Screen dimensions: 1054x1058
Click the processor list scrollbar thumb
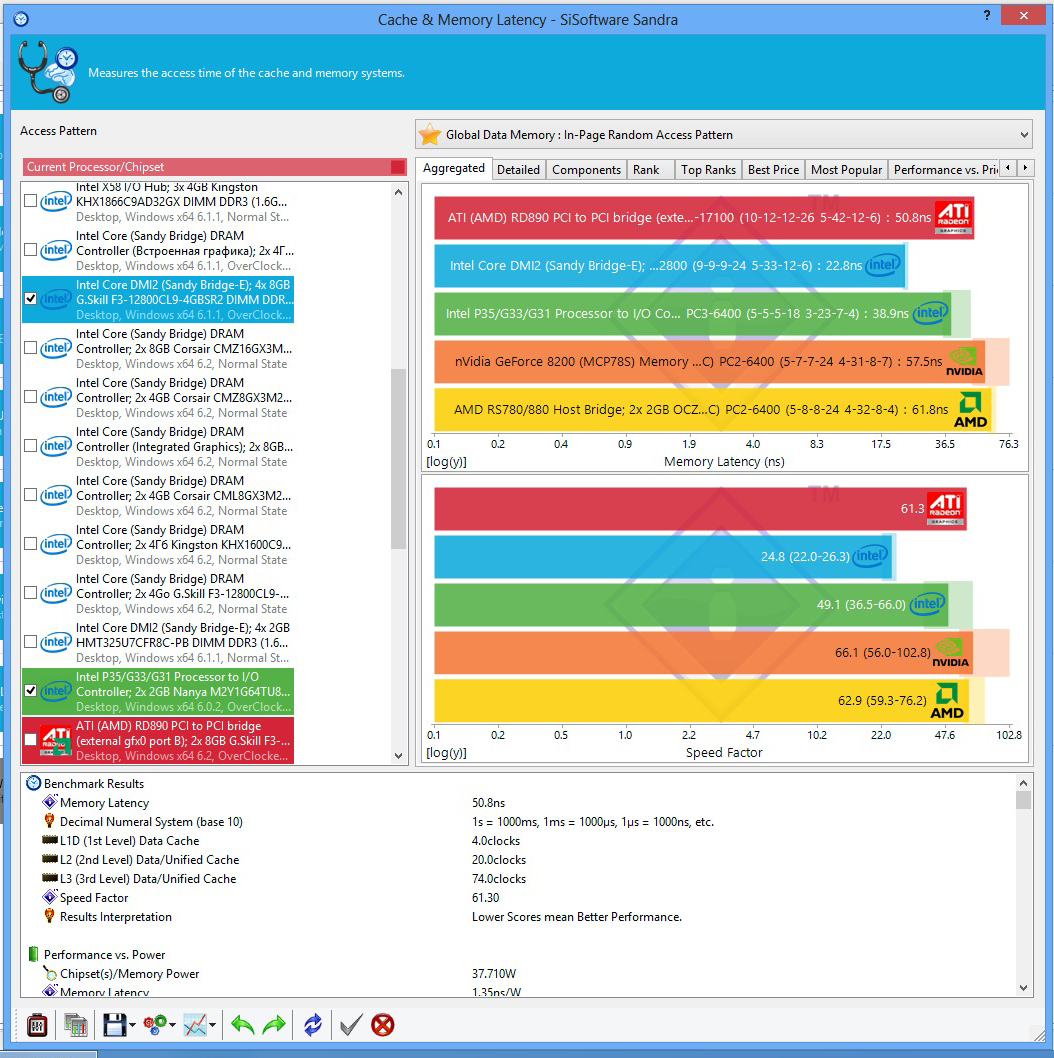click(x=398, y=459)
